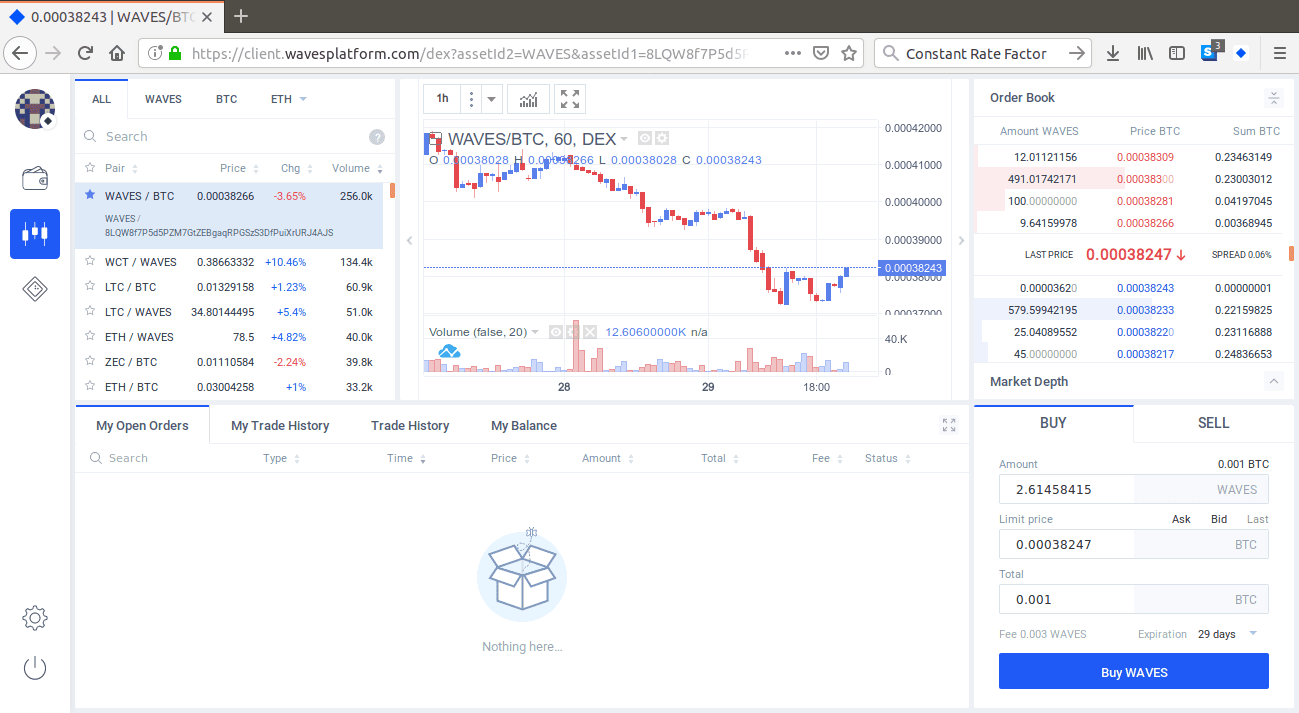1299x713 pixels.
Task: Bookmark this page with the star icon
Action: 849,53
